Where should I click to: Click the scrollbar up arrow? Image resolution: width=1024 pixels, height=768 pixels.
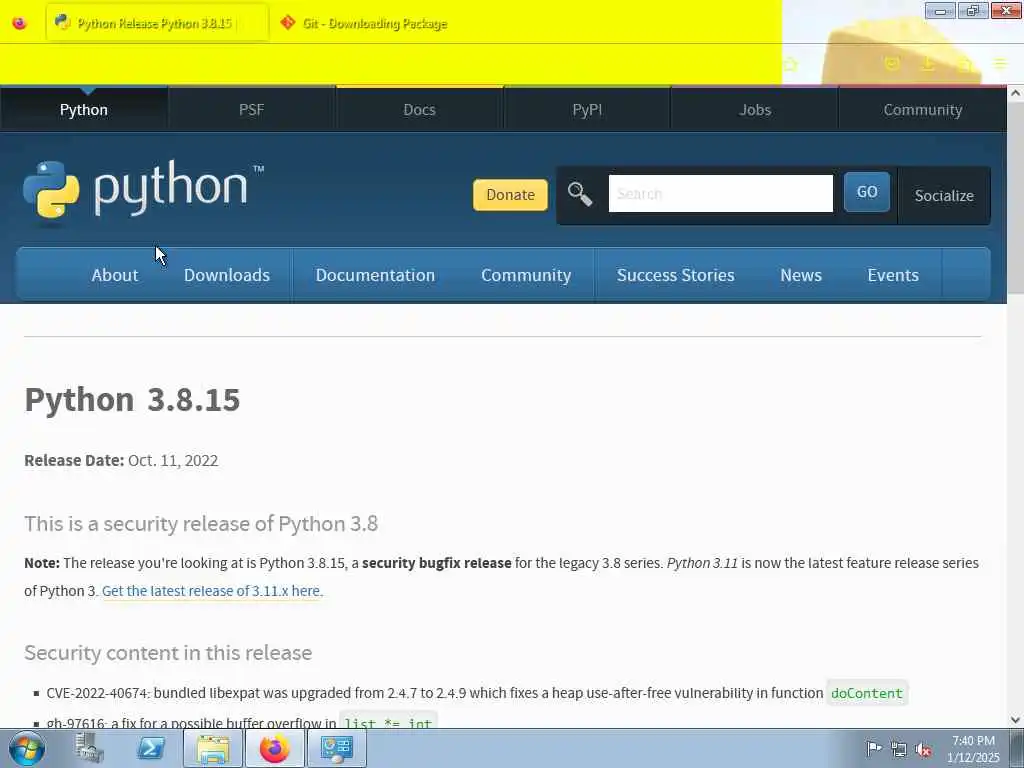(1015, 93)
